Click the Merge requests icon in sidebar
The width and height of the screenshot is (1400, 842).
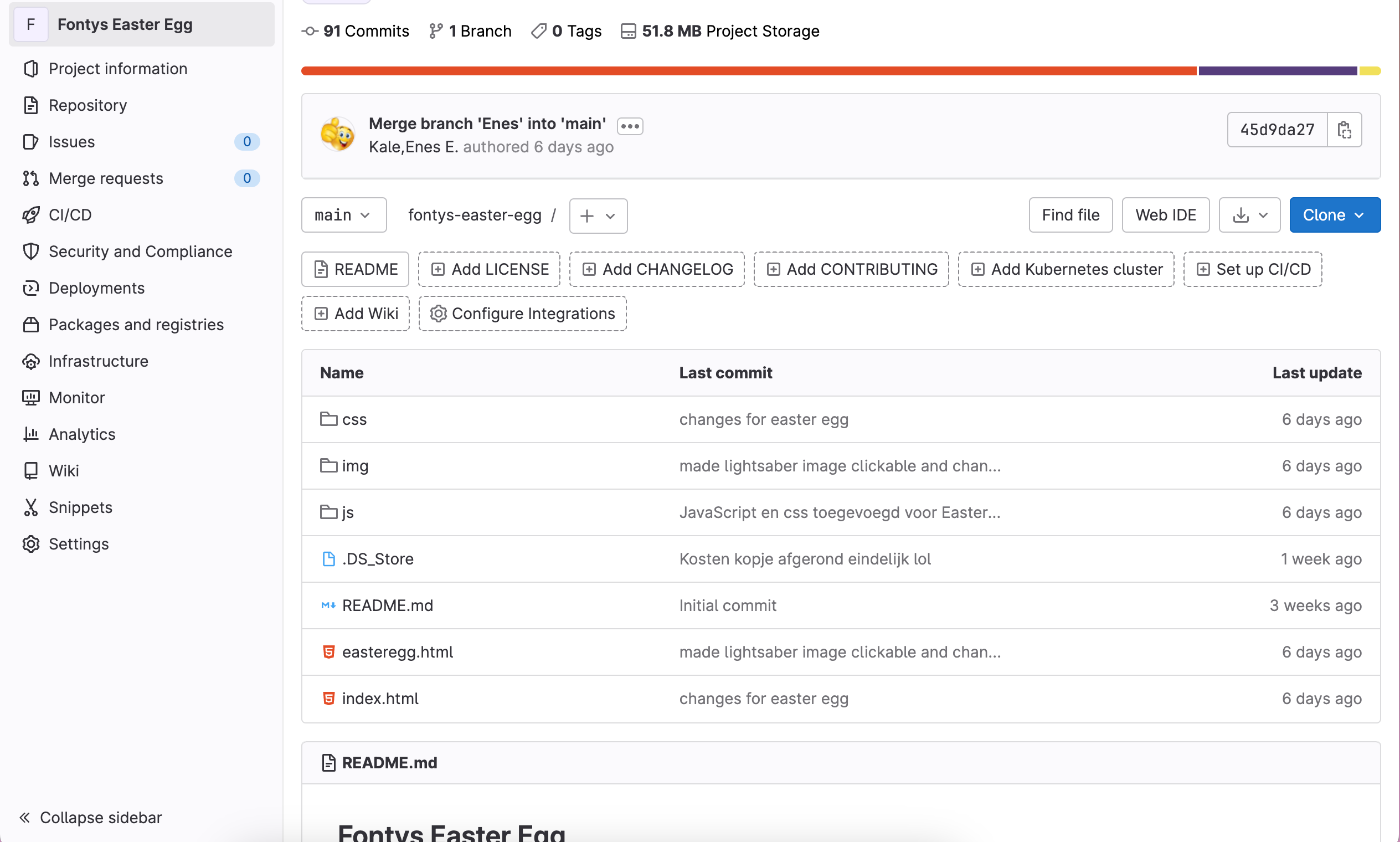(30, 178)
